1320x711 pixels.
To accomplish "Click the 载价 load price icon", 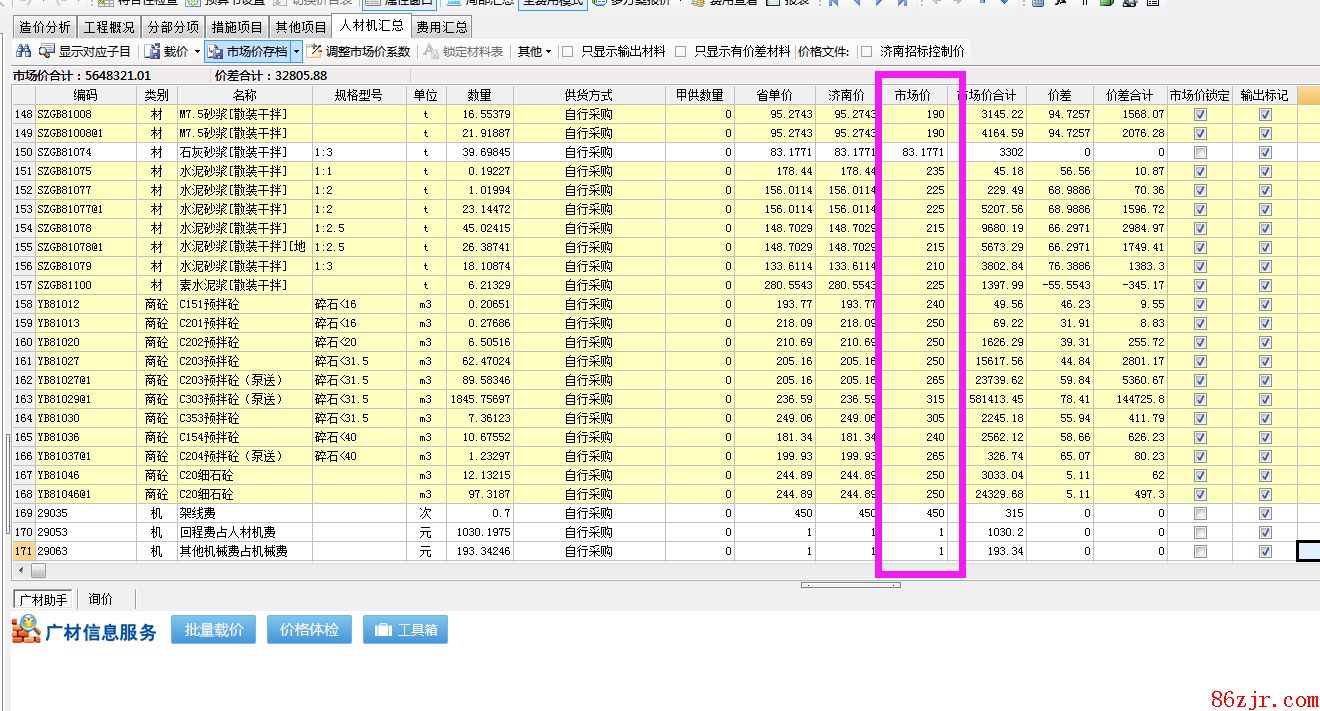I will point(153,51).
